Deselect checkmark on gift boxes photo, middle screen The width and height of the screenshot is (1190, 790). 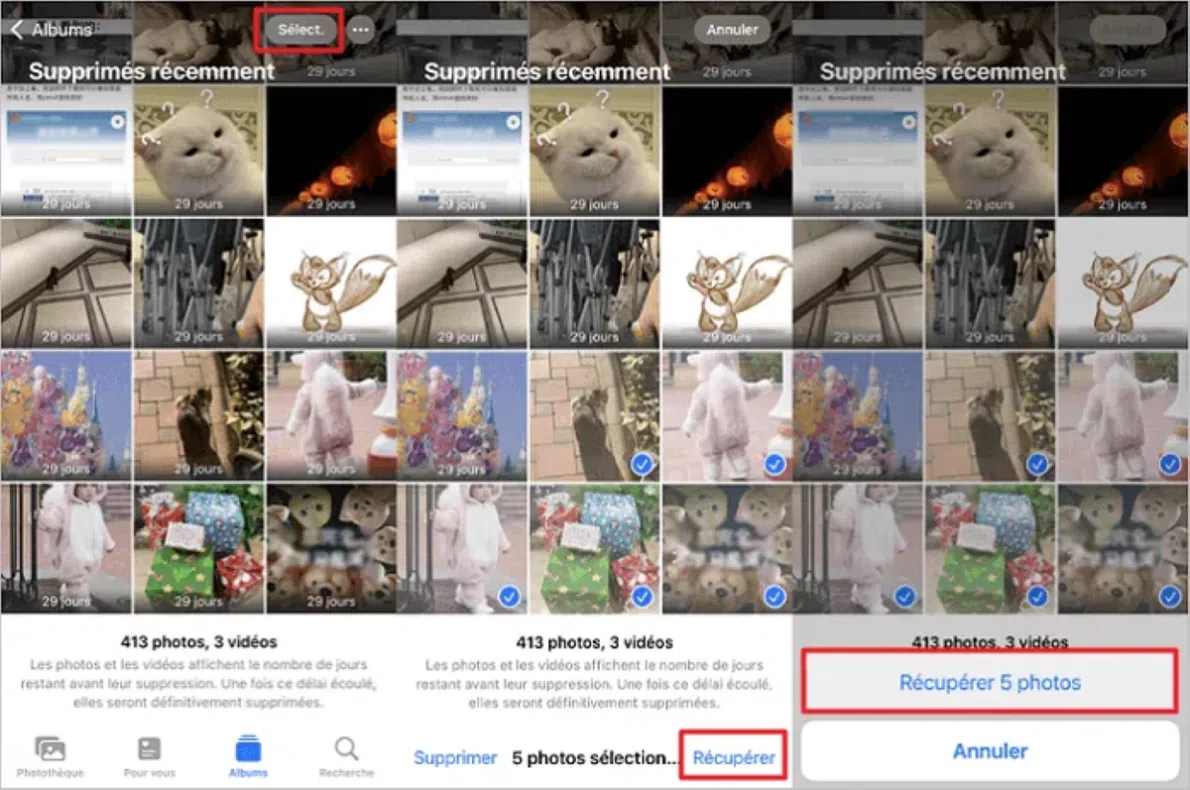pyautogui.click(x=642, y=596)
